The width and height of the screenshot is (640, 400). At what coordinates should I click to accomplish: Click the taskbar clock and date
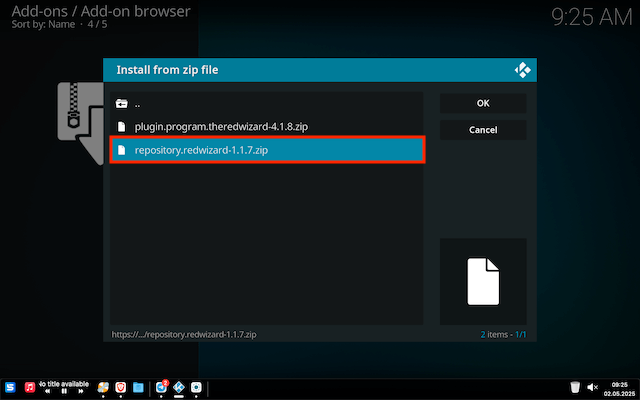tap(619, 388)
